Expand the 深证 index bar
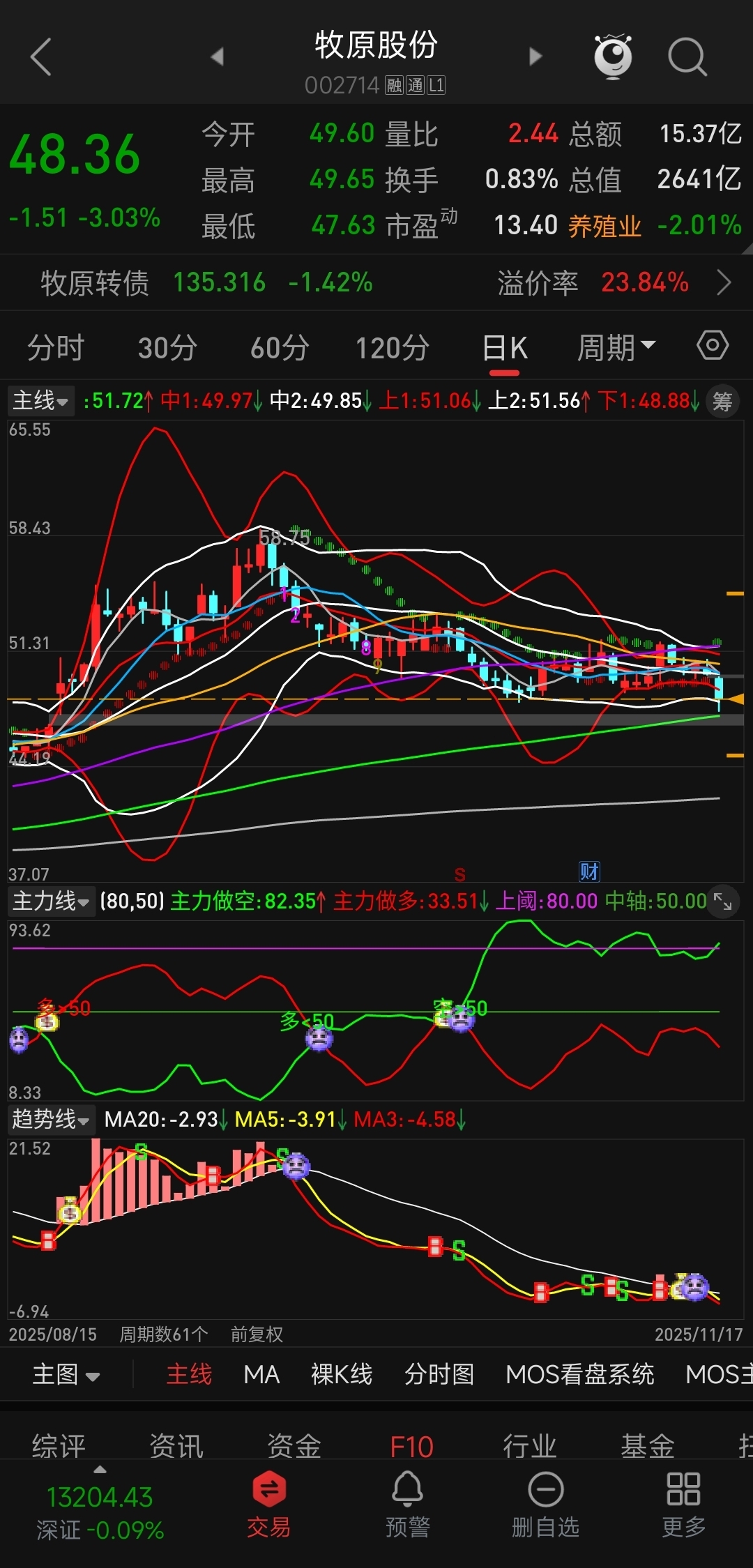 pyautogui.click(x=100, y=1468)
